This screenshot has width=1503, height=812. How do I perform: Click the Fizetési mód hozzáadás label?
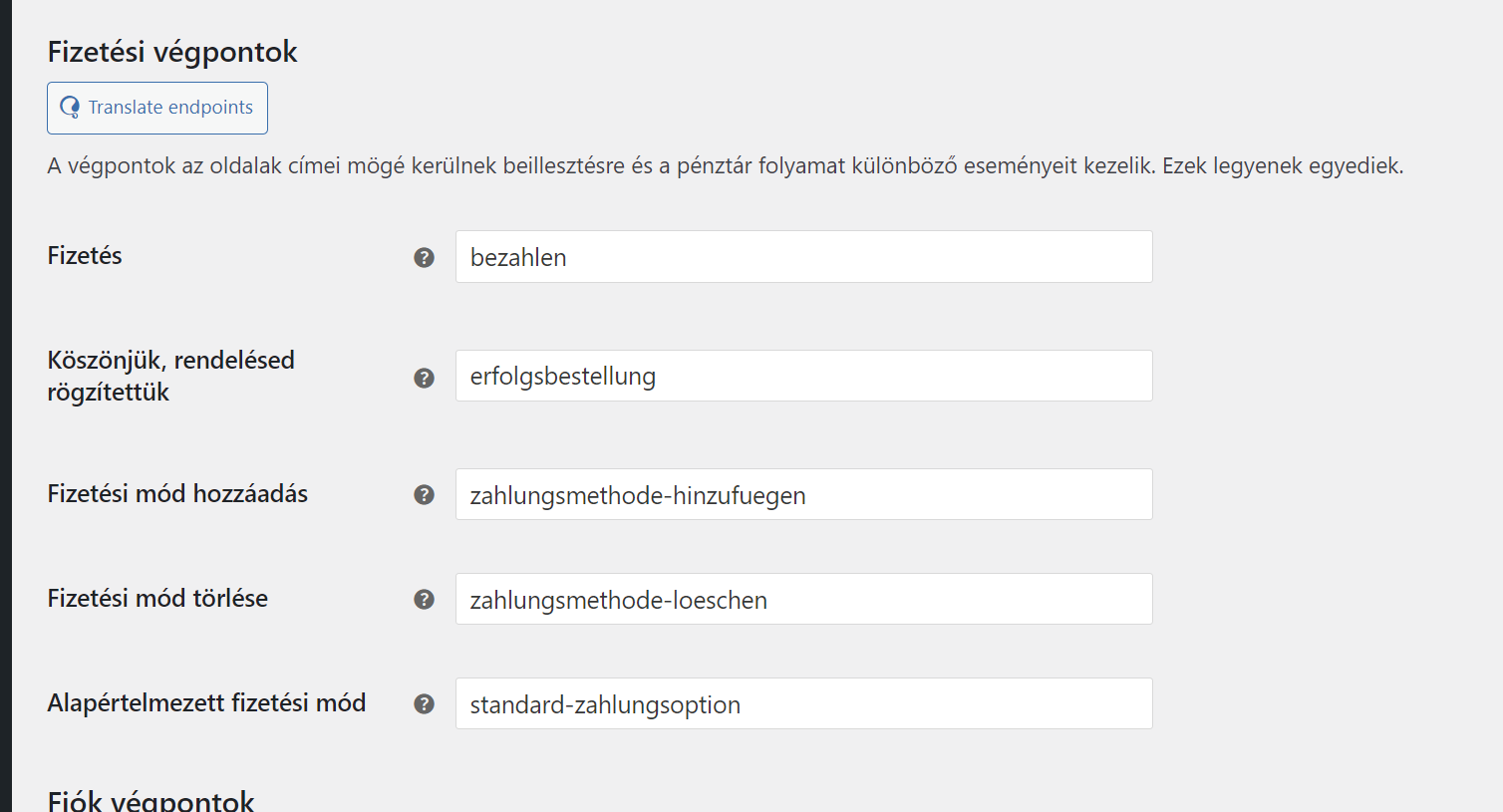click(177, 494)
